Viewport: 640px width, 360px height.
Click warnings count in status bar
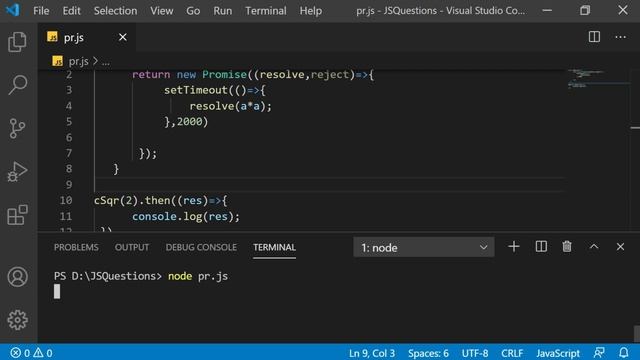42,353
